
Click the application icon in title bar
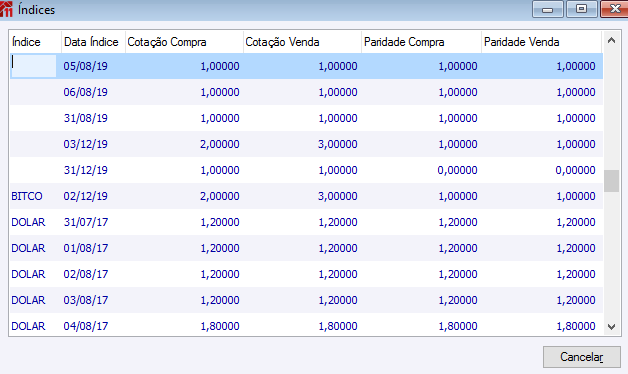(x=6, y=9)
